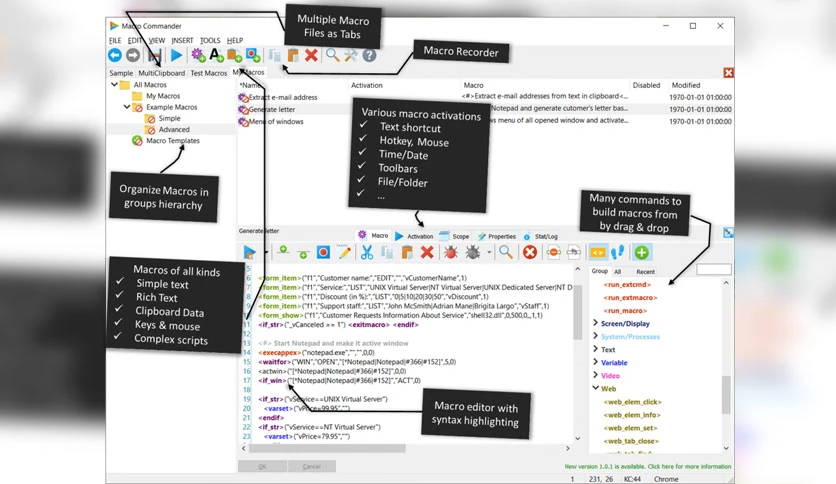Click the Paste icon in main toolbar

pos(293,55)
